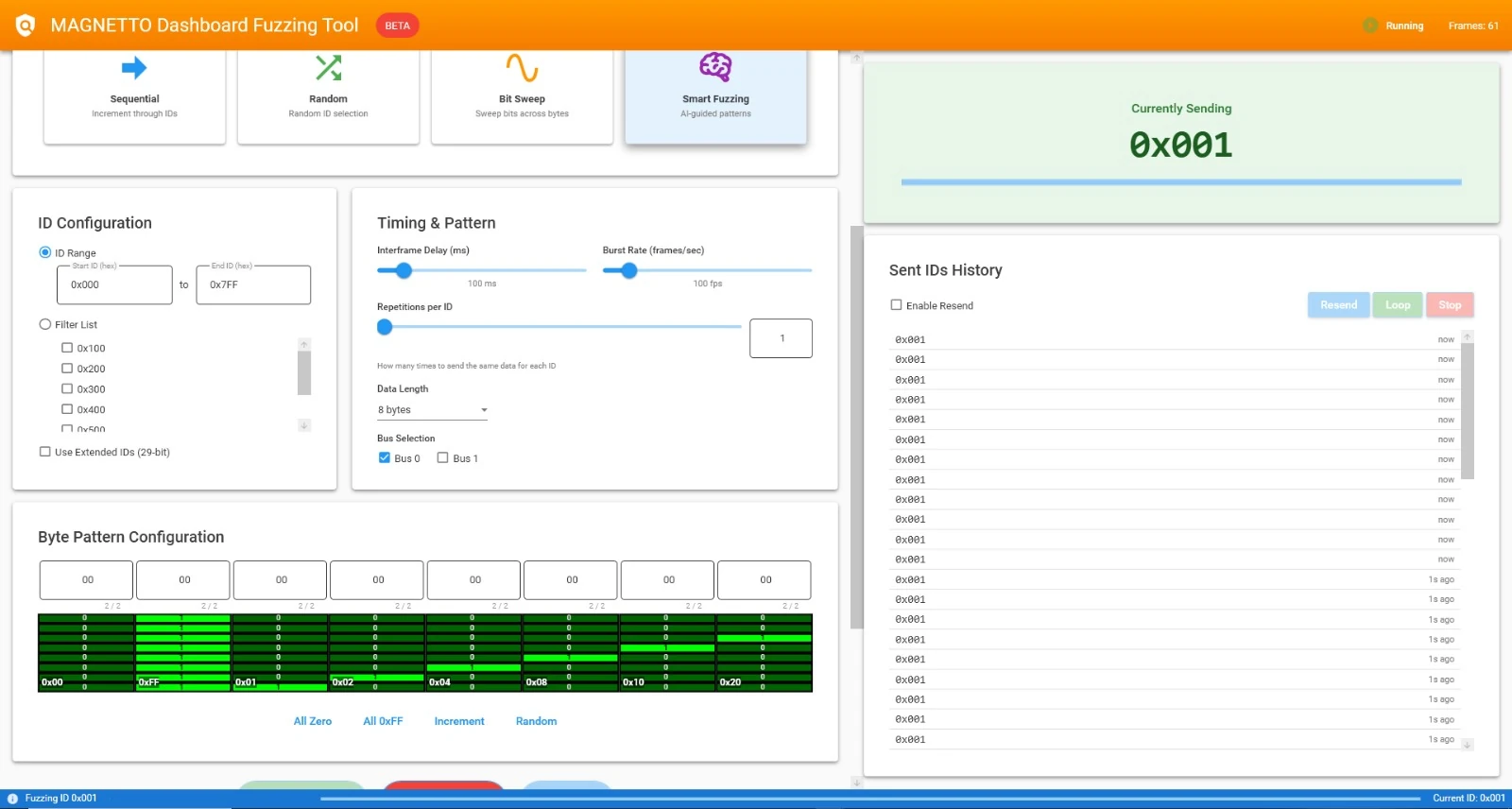Choose the Random shuffle icon

click(x=328, y=68)
